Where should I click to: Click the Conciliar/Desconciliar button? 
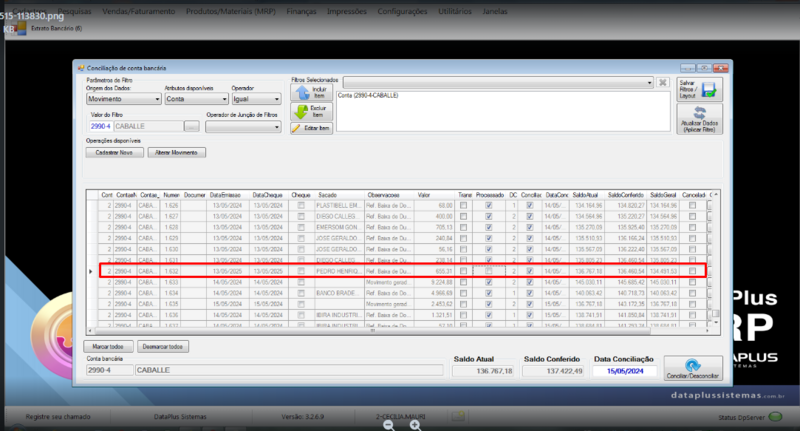692,368
